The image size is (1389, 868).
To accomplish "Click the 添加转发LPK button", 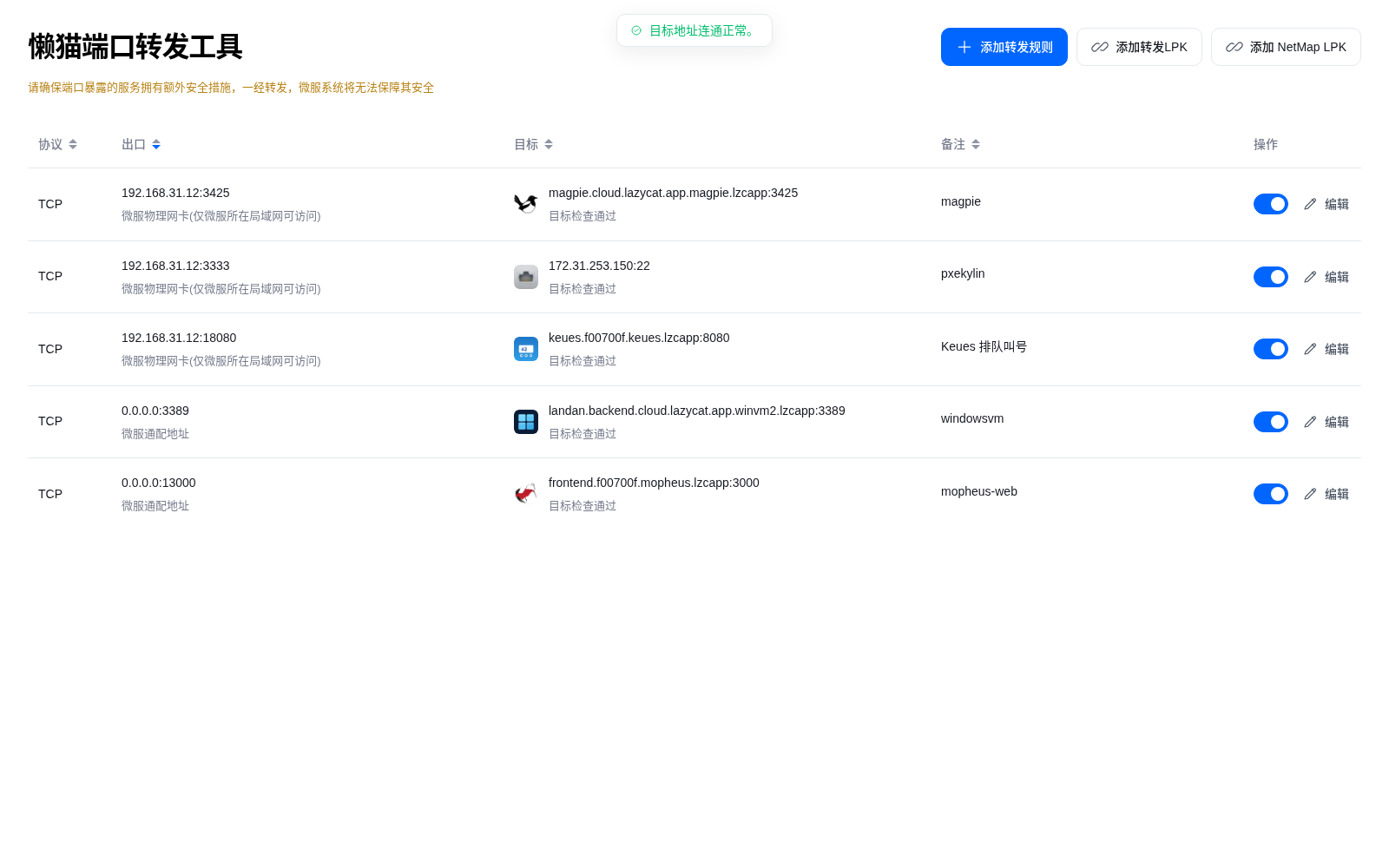I will click(x=1139, y=47).
